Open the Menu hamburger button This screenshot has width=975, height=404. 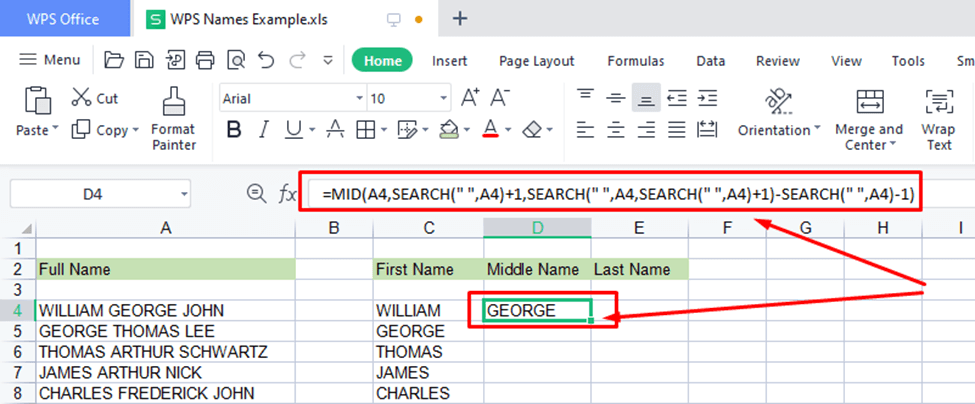pyautogui.click(x=50, y=60)
